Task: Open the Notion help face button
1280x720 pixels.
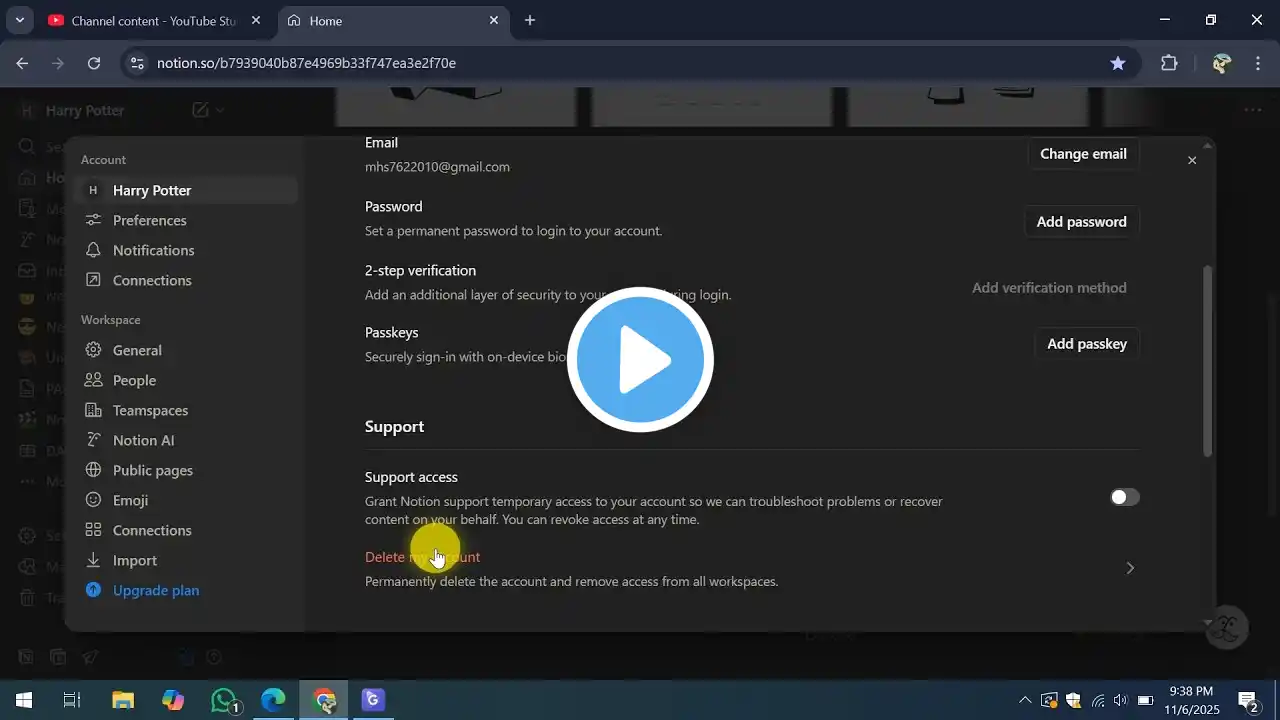Action: 1228,628
